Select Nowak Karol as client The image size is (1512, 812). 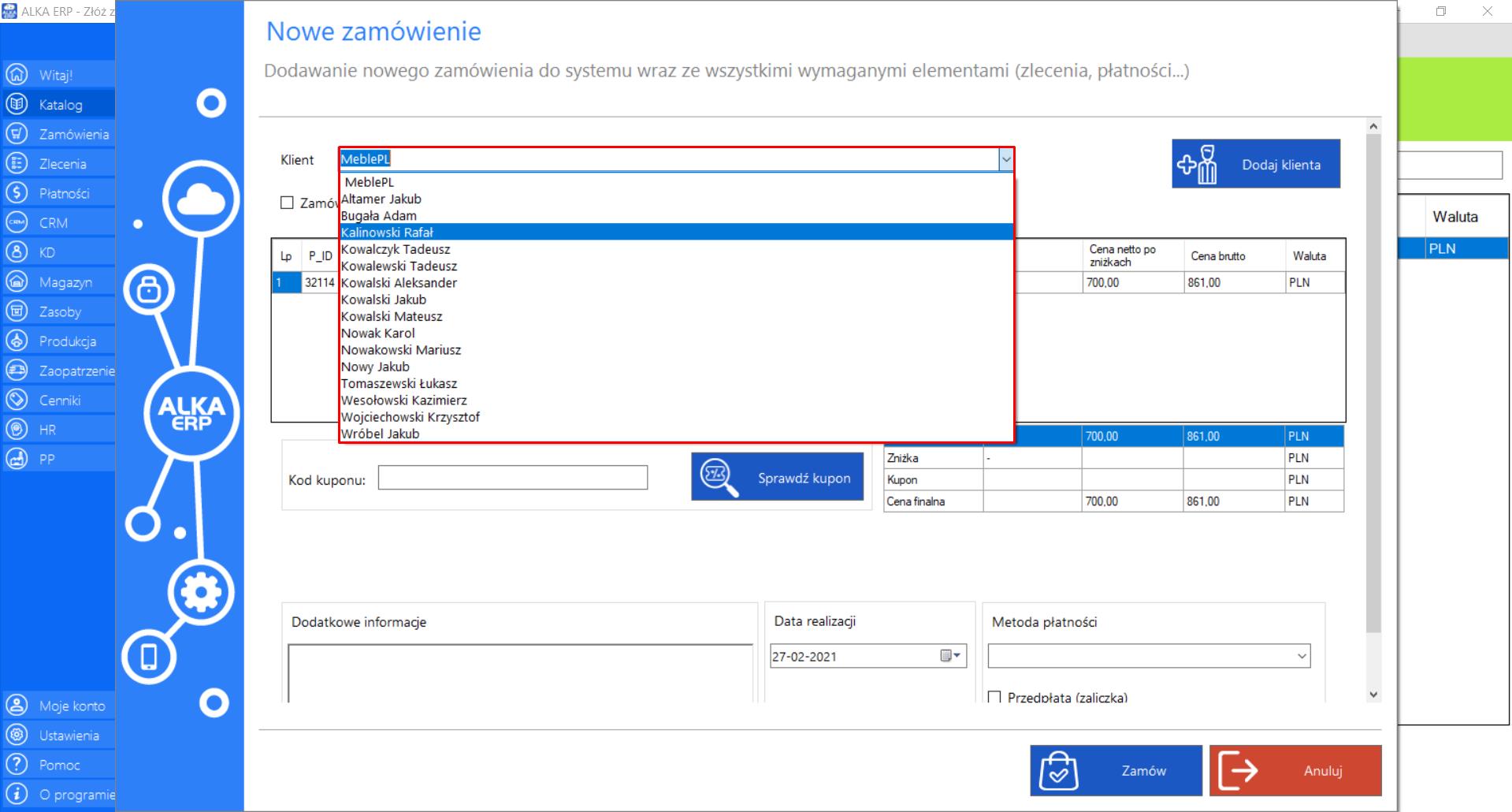(676, 333)
